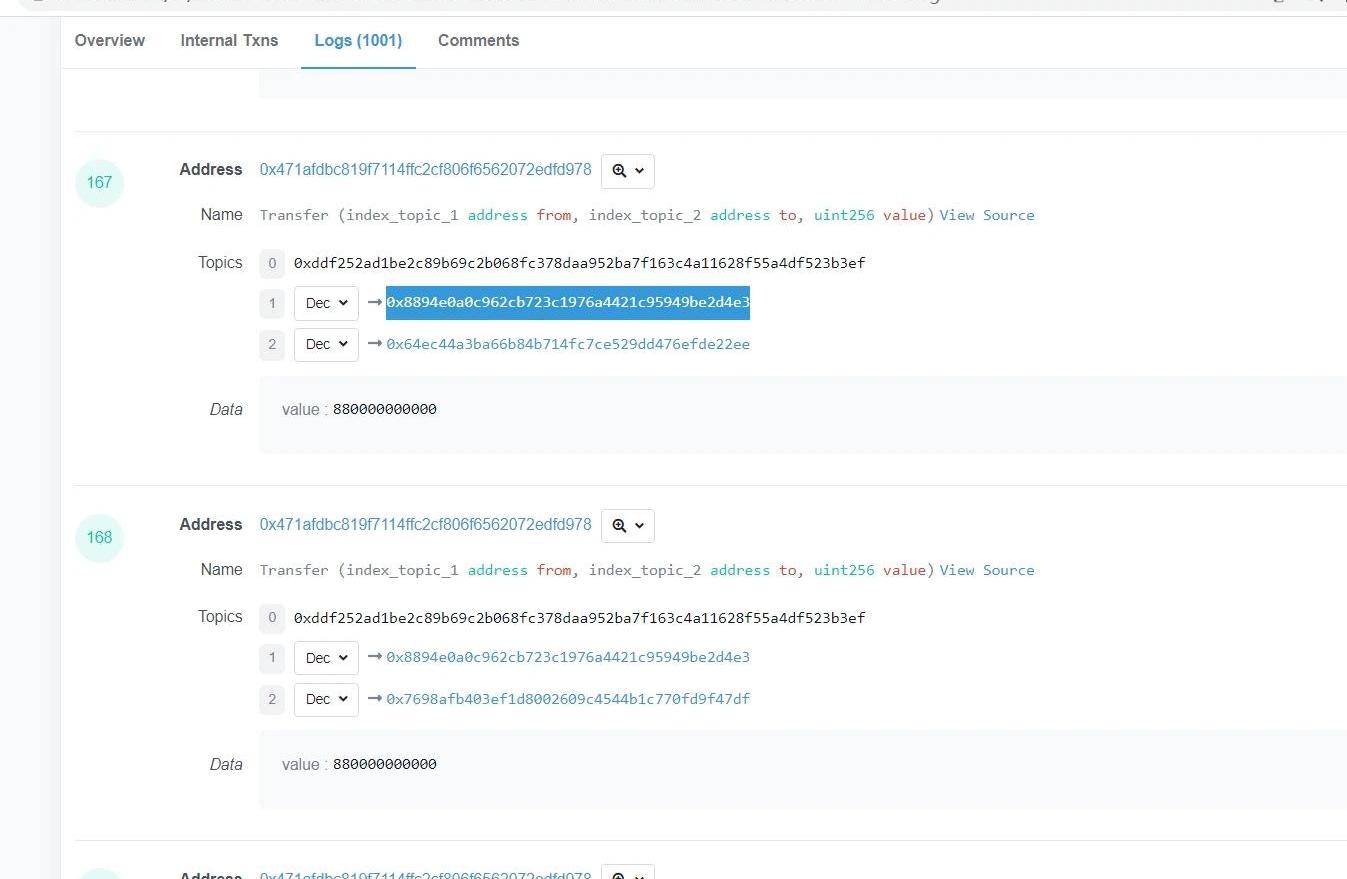This screenshot has width=1347, height=879.
Task: Click View Source link in log 168
Action: click(x=987, y=570)
